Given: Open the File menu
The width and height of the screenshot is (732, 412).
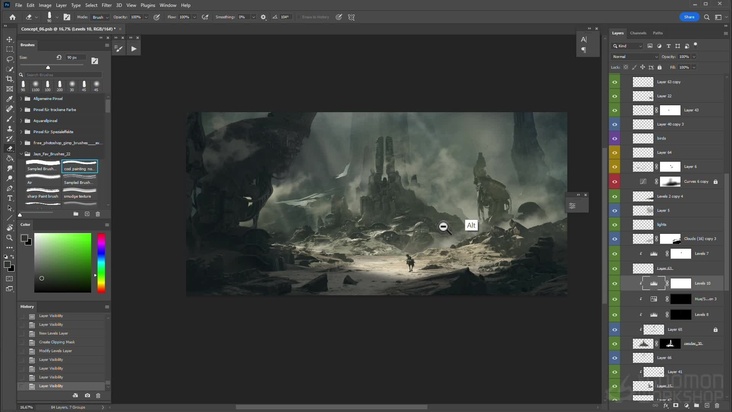Looking at the screenshot, I should pyautogui.click(x=19, y=5).
